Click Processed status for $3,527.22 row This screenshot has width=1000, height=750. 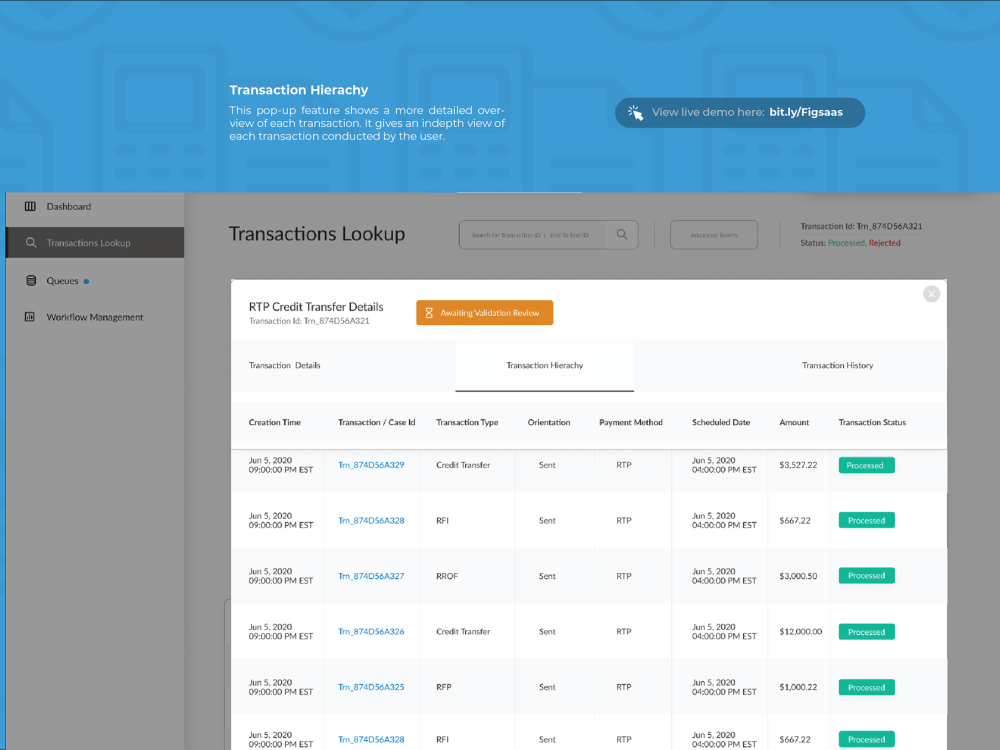[x=866, y=465]
